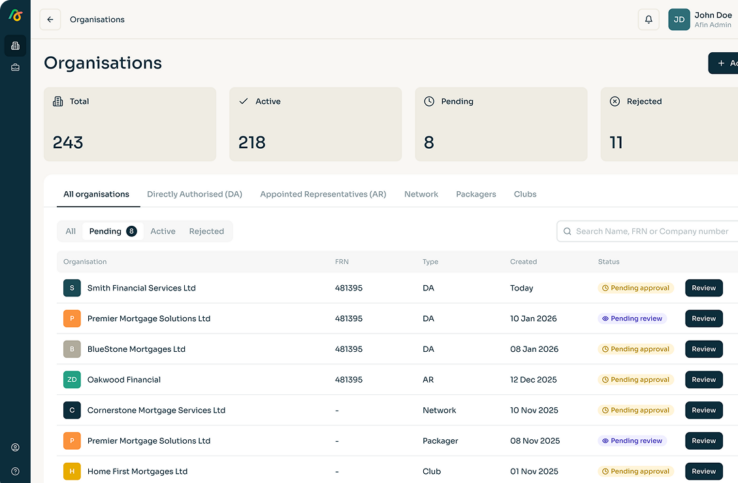Image resolution: width=738 pixels, height=483 pixels.
Task: Select the Active status filter
Action: (163, 231)
